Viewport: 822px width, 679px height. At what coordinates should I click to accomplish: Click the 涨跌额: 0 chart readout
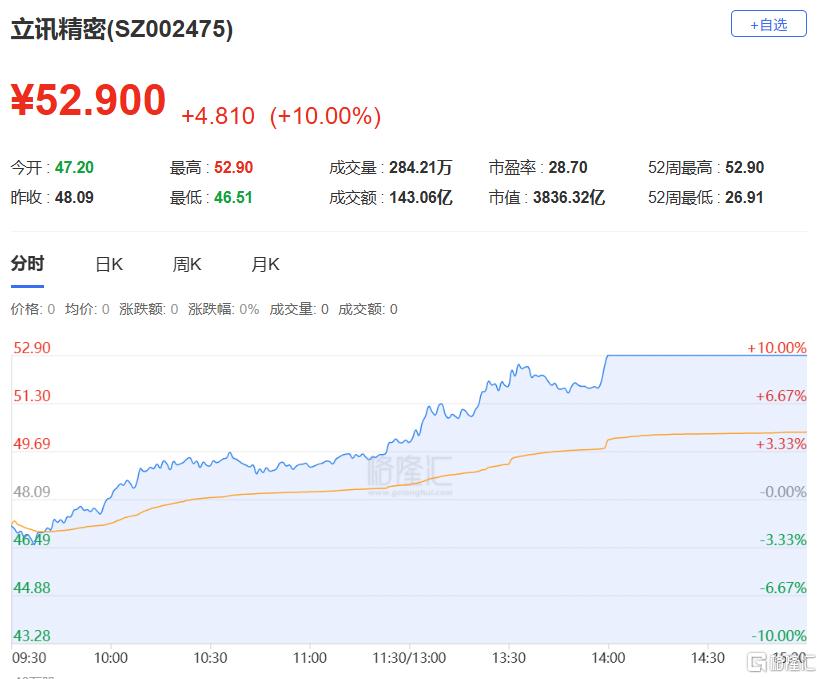point(148,309)
